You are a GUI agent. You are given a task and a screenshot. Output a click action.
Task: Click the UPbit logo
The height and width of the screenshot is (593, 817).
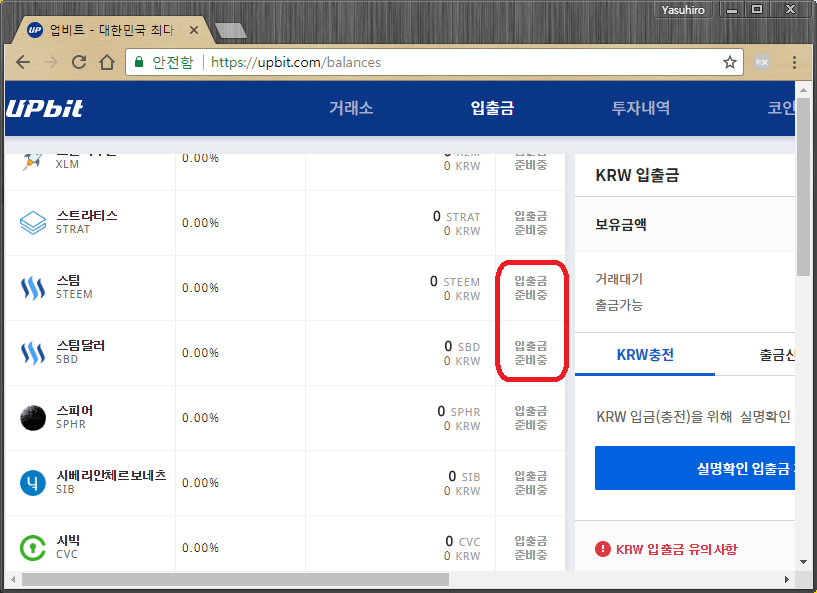point(44,108)
